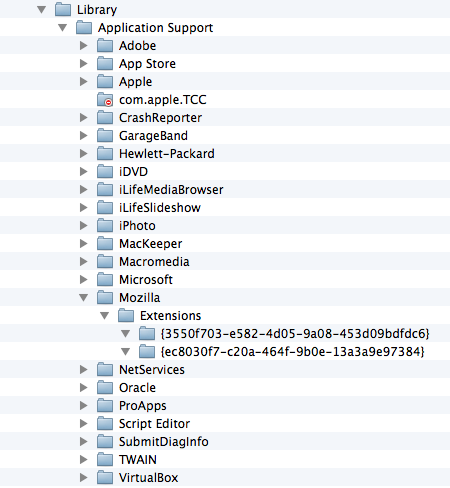Click the CrashReporter folder icon

point(105,117)
